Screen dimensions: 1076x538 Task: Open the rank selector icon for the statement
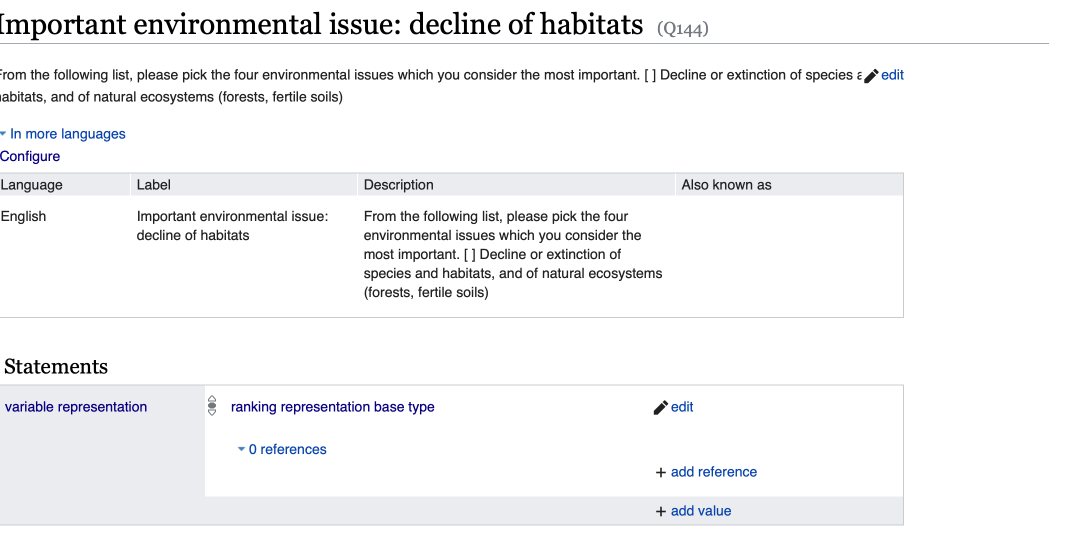click(x=211, y=406)
